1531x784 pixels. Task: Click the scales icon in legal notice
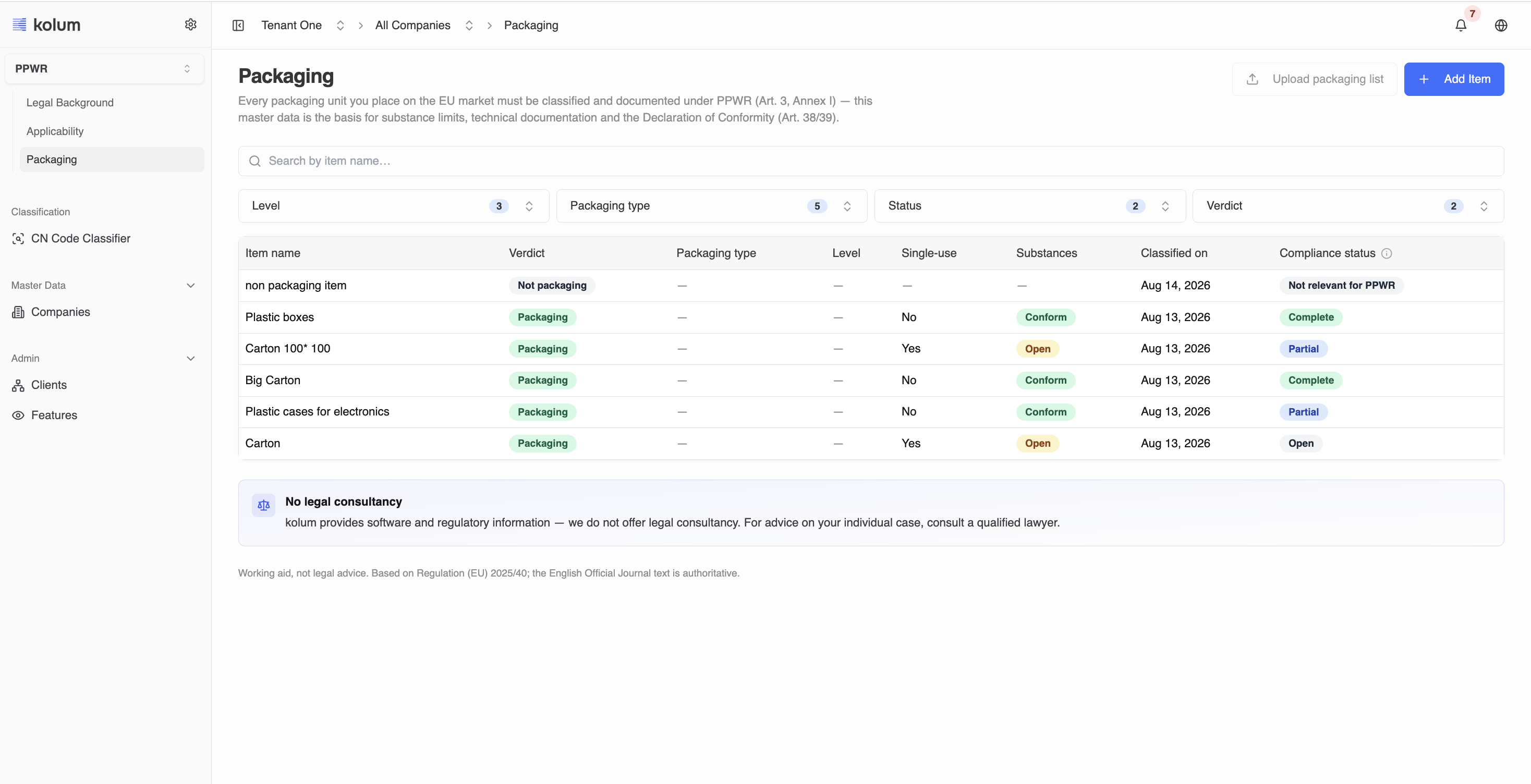tap(263, 506)
